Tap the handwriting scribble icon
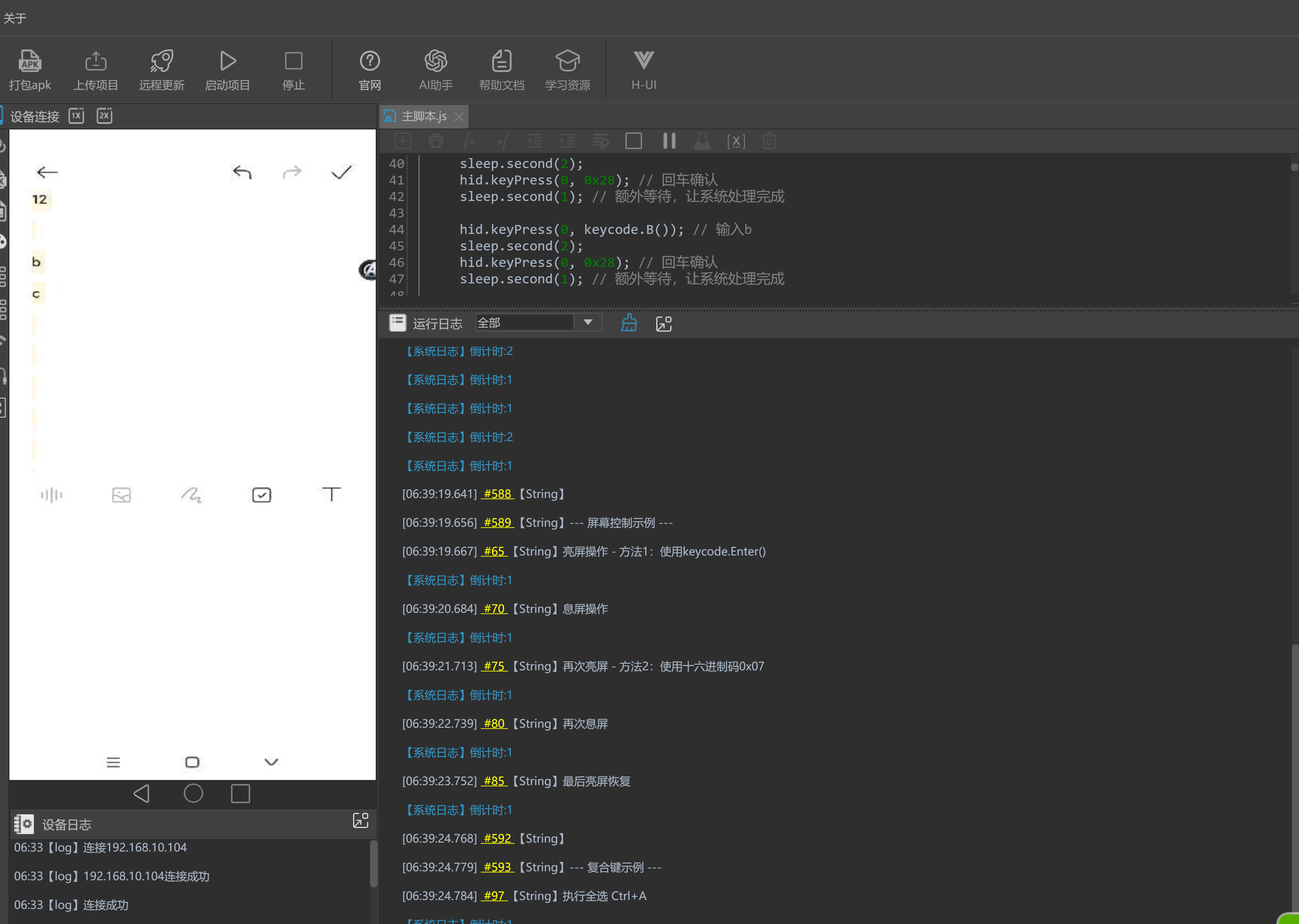1299x924 pixels. [191, 494]
